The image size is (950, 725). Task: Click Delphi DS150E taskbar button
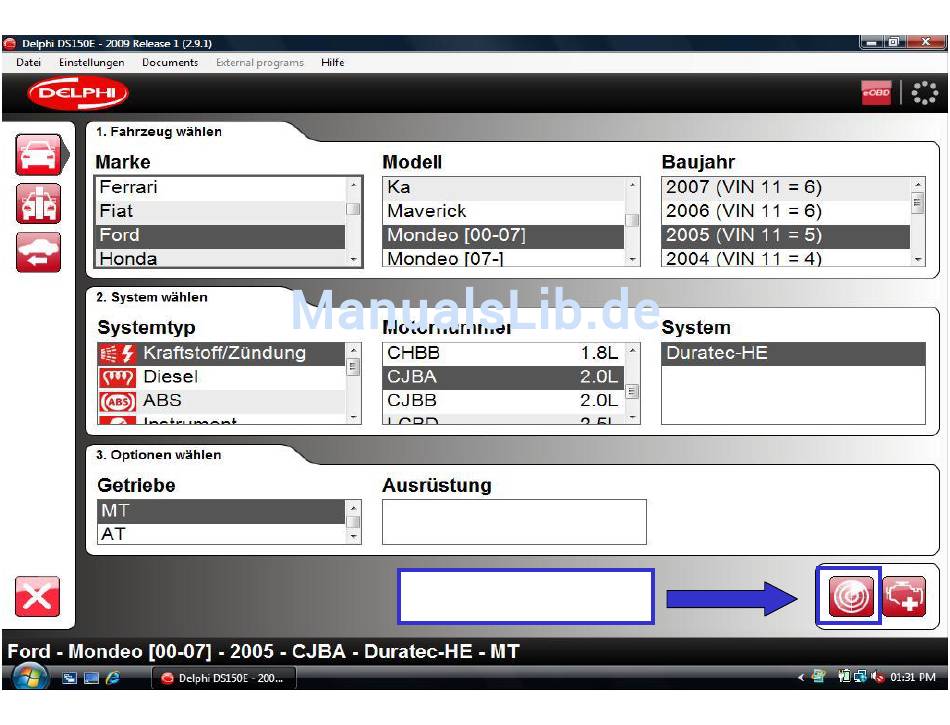coord(224,678)
